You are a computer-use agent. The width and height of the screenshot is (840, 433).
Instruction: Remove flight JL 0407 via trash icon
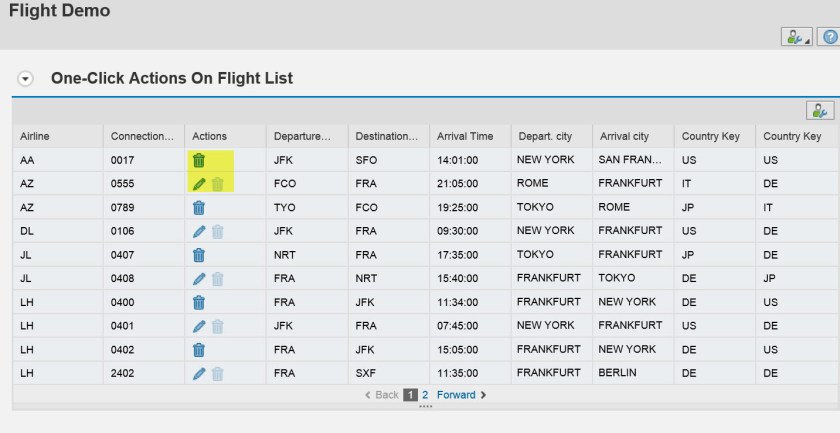(199, 255)
